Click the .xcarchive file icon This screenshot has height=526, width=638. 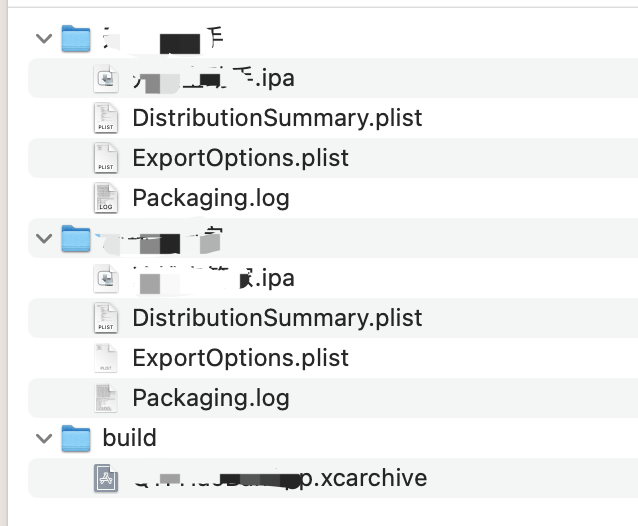pyautogui.click(x=106, y=478)
